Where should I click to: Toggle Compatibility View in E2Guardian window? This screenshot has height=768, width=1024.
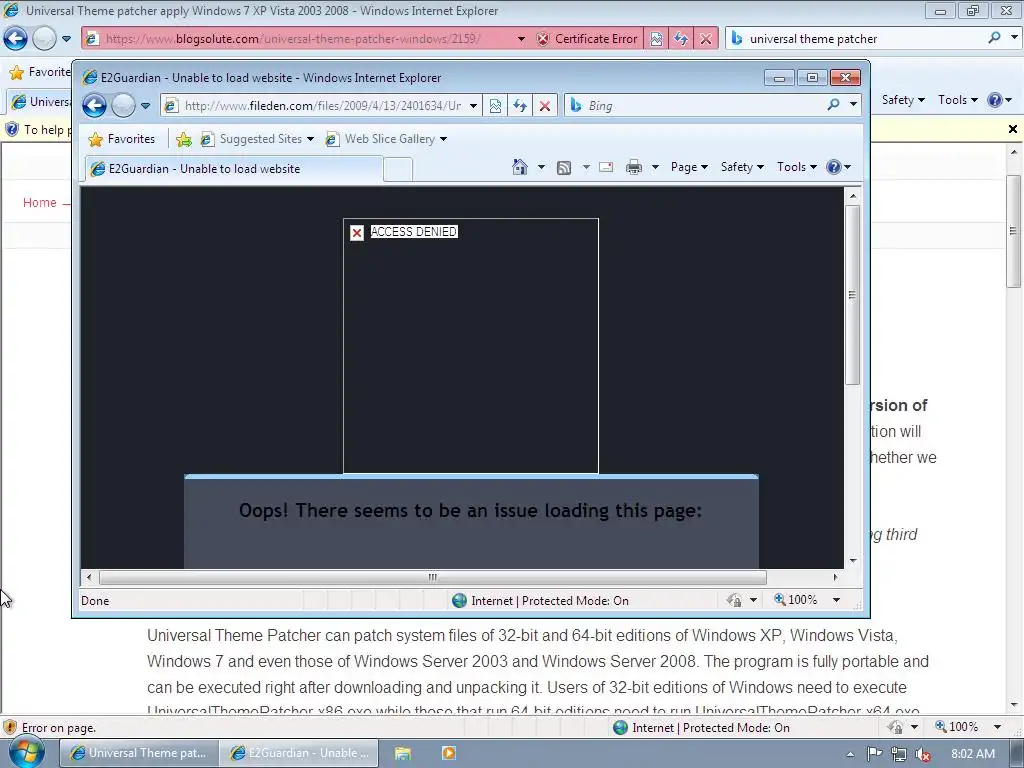point(496,106)
